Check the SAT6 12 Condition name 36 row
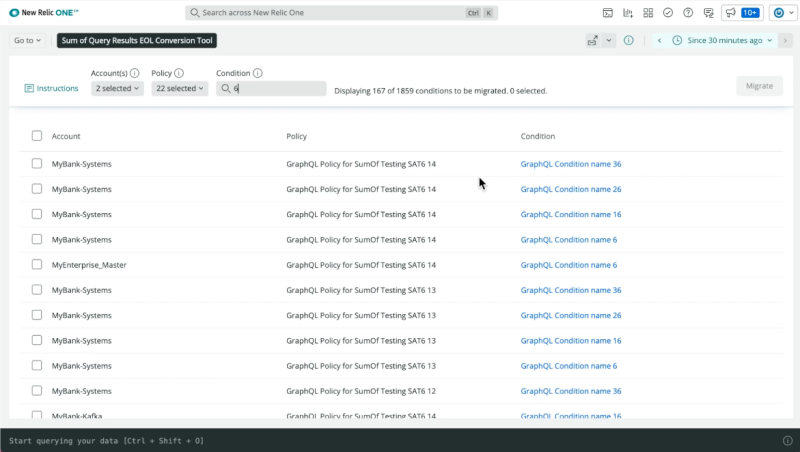The image size is (800, 452). 37,391
